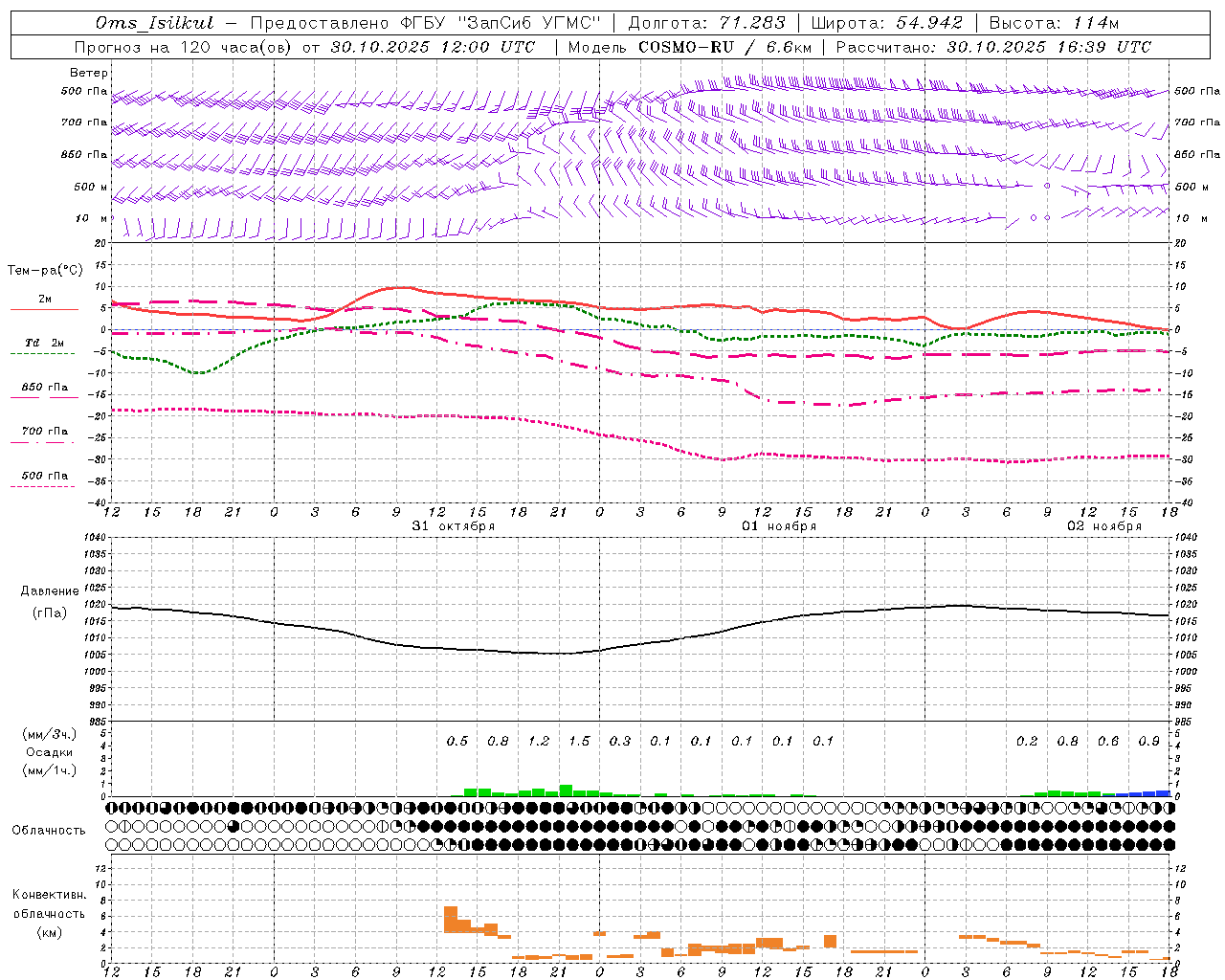Click the 0.3 precipitation value
The height and width of the screenshot is (980, 1225).
click(620, 741)
